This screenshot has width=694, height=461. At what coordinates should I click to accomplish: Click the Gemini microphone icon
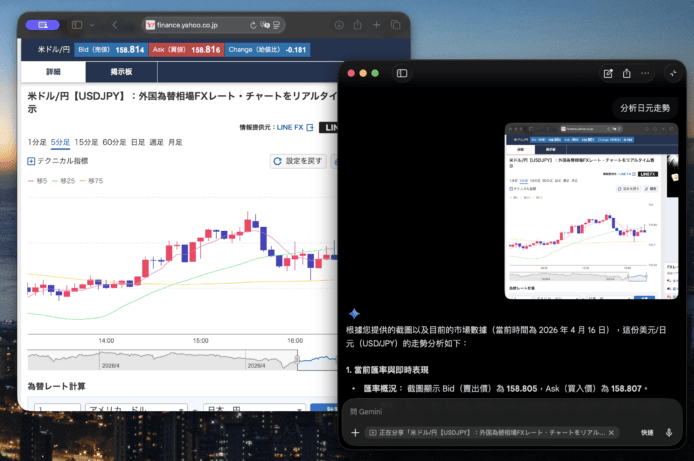(x=669, y=433)
